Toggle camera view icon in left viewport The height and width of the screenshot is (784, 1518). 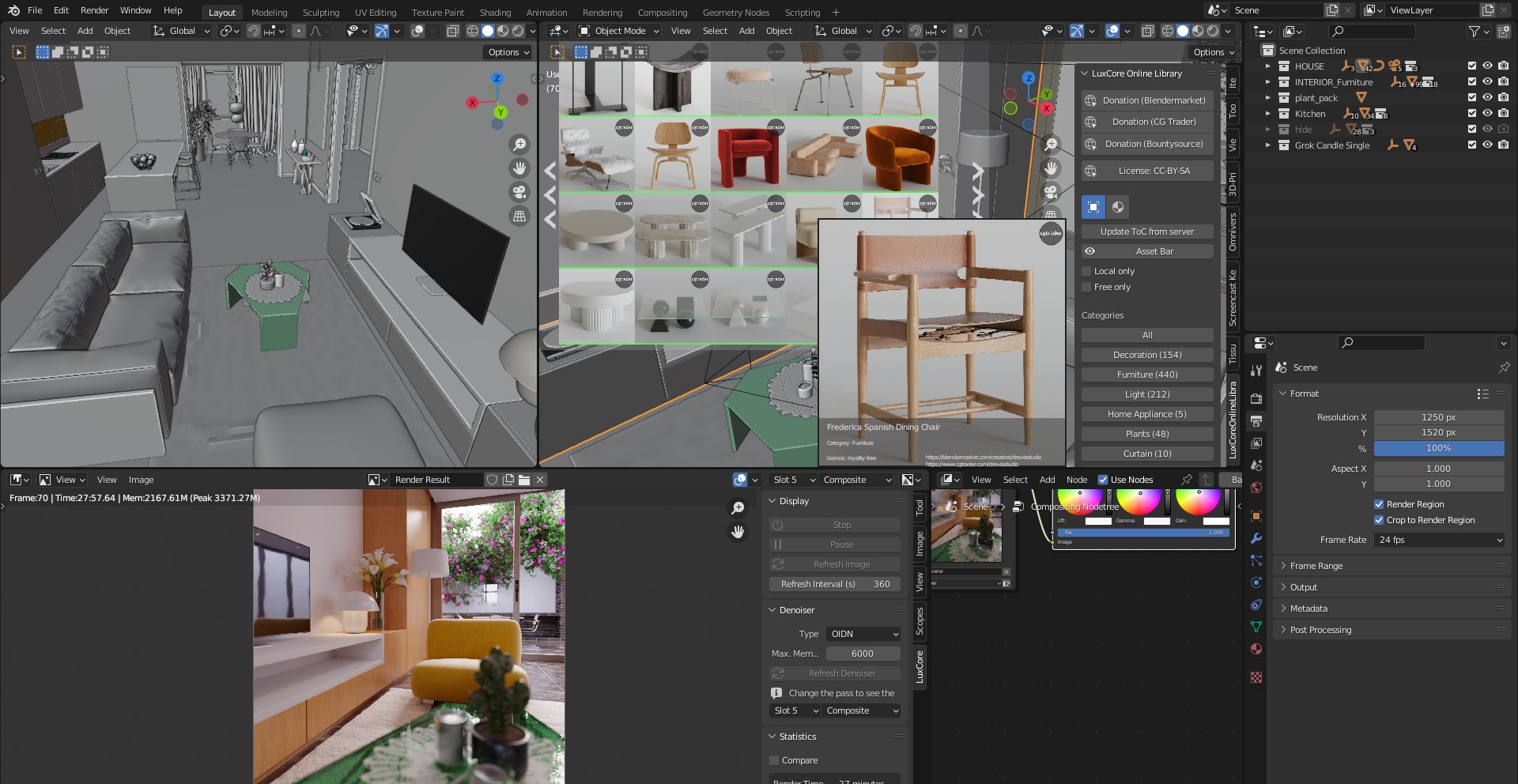(519, 192)
